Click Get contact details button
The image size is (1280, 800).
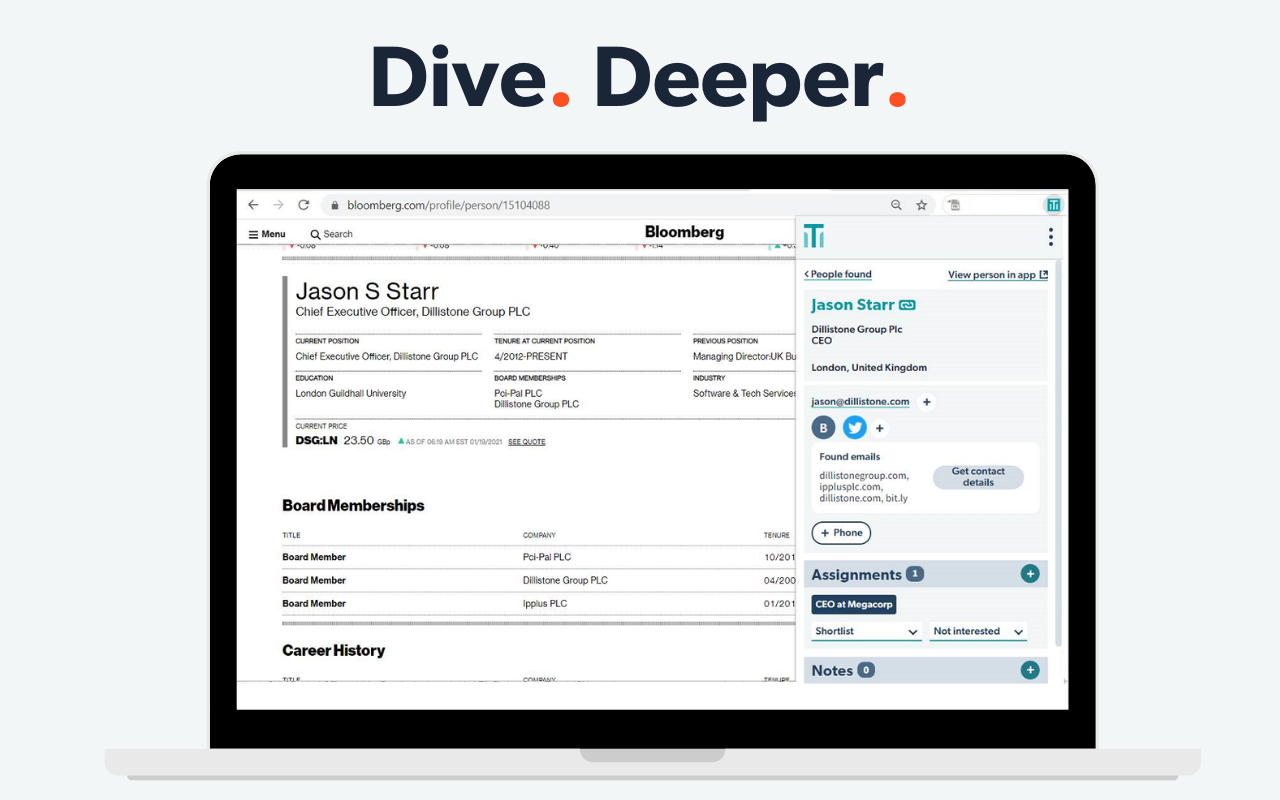click(978, 477)
